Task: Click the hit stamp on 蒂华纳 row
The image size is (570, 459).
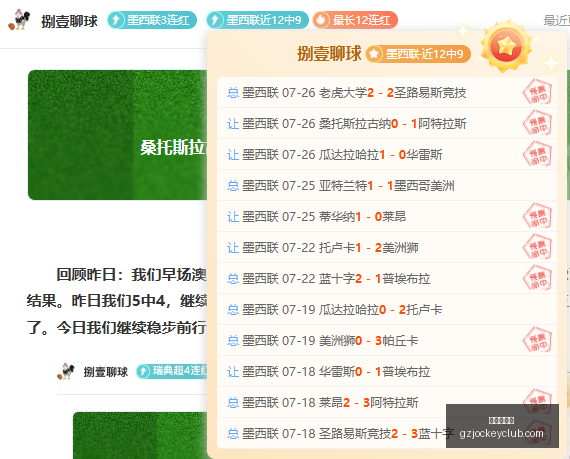Action: [537, 217]
